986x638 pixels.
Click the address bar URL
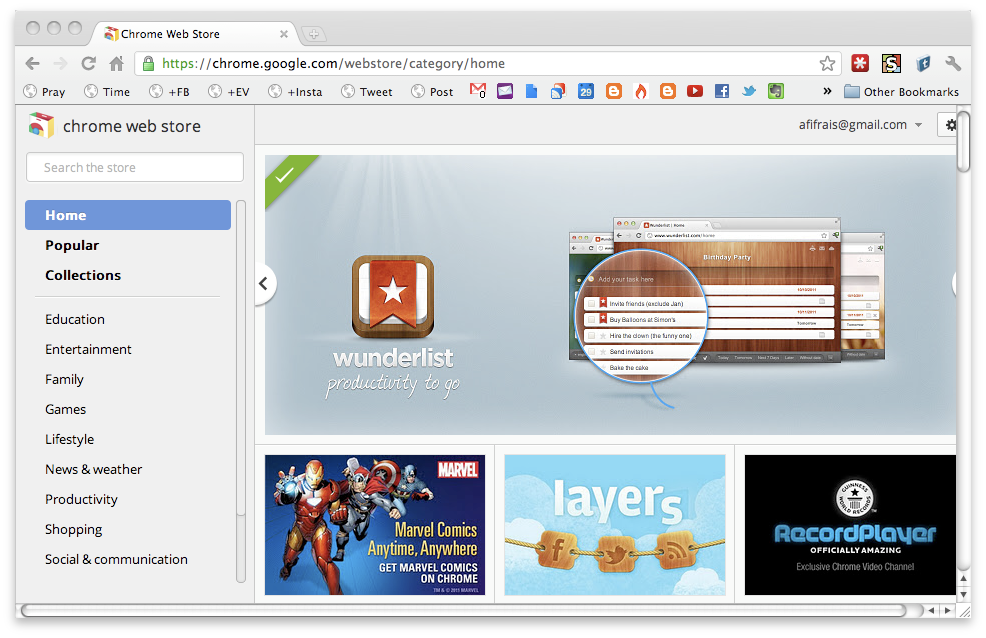coord(333,63)
